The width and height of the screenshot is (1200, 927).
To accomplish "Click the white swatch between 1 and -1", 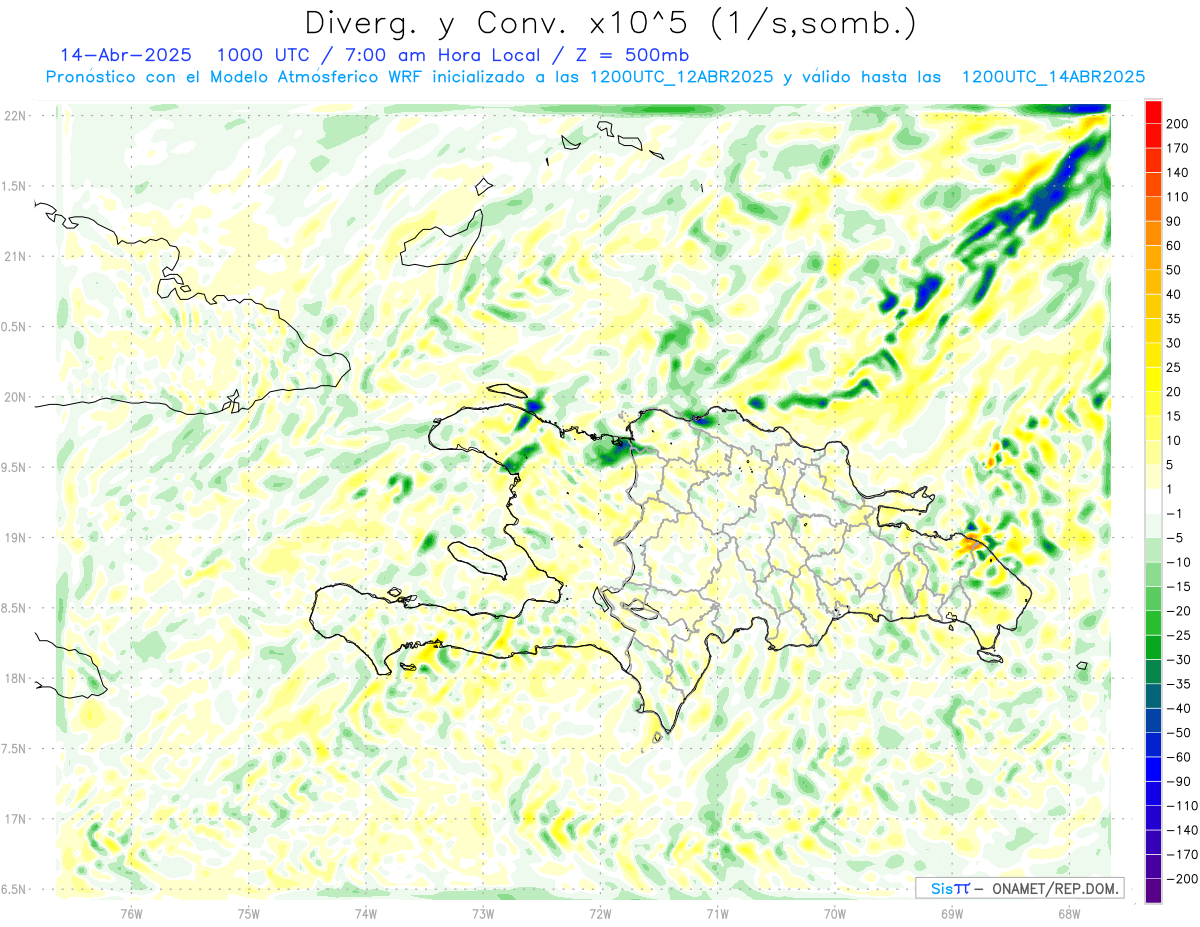I will click(1153, 502).
